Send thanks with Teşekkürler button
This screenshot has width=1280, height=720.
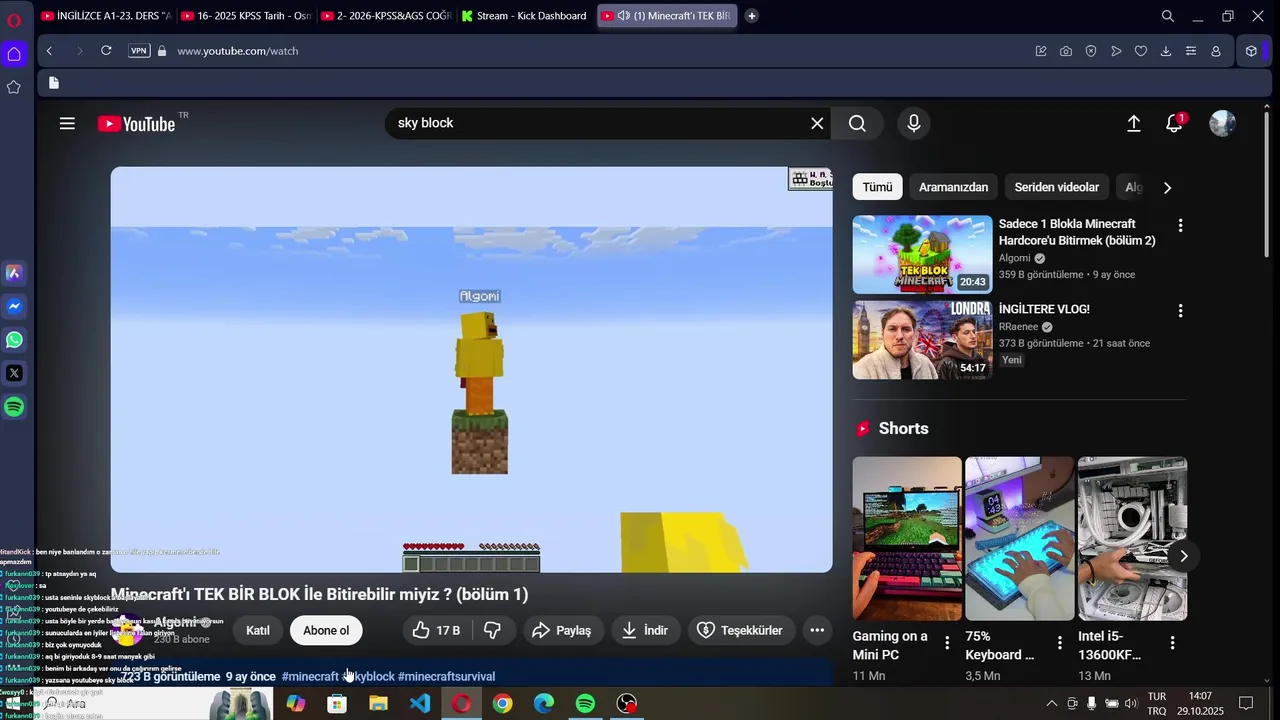740,630
